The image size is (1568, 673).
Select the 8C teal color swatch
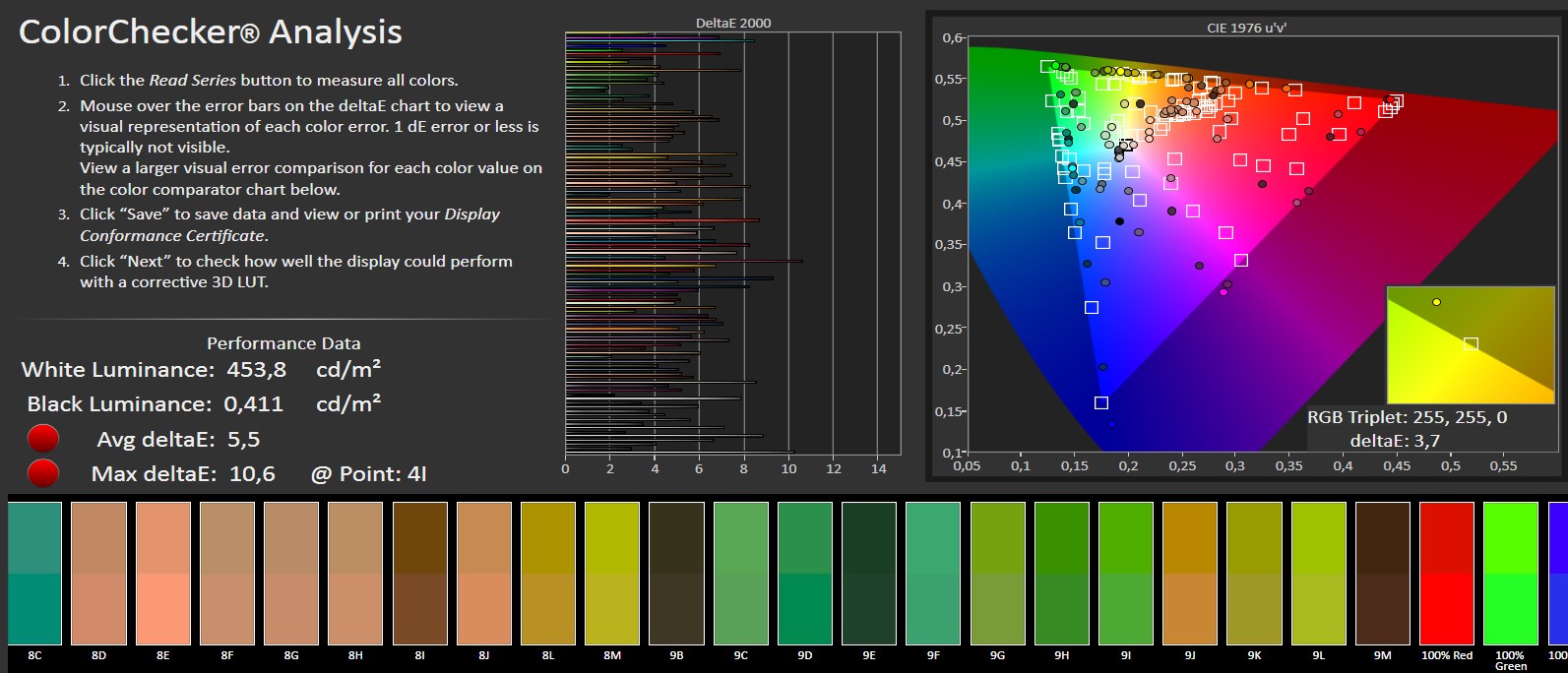pos(34,574)
